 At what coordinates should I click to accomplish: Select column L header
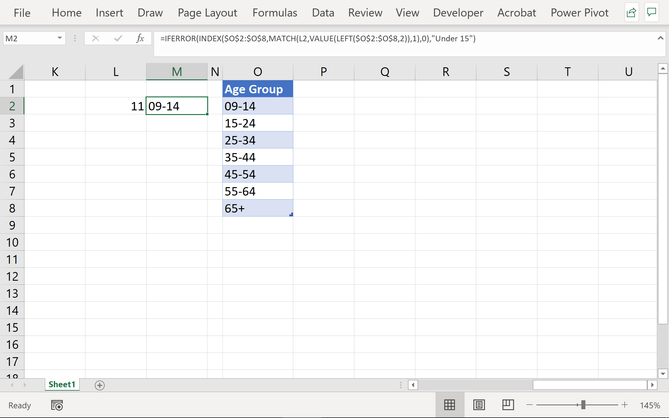pyautogui.click(x=116, y=72)
